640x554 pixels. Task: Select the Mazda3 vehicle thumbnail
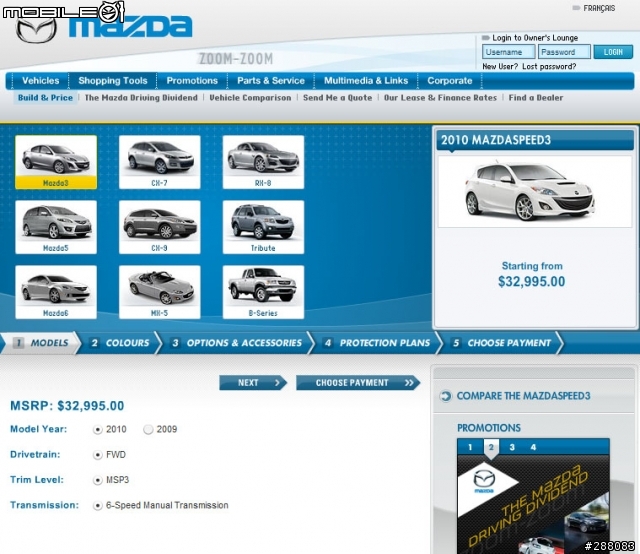pos(56,162)
